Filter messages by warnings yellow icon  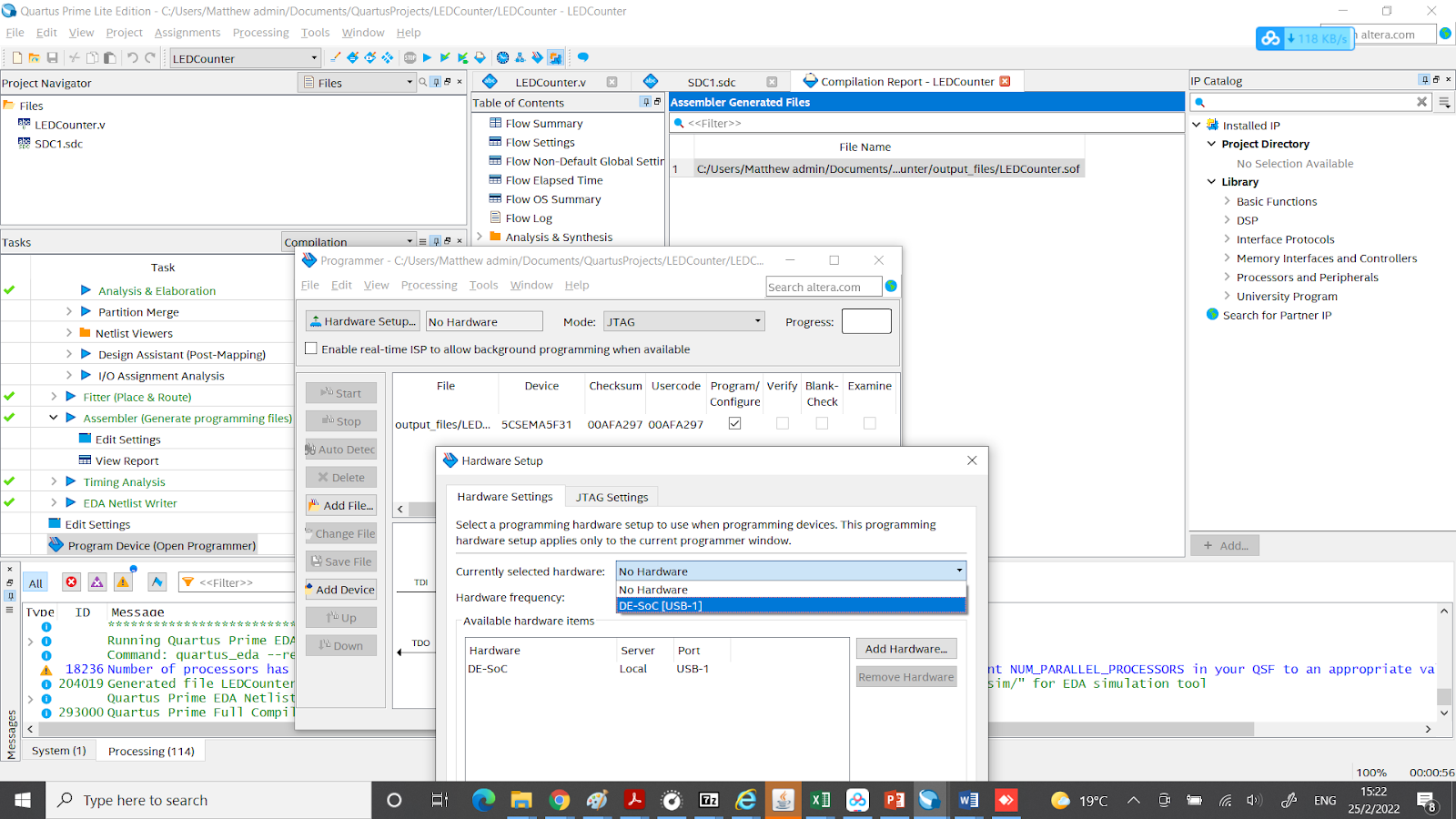[x=123, y=581]
